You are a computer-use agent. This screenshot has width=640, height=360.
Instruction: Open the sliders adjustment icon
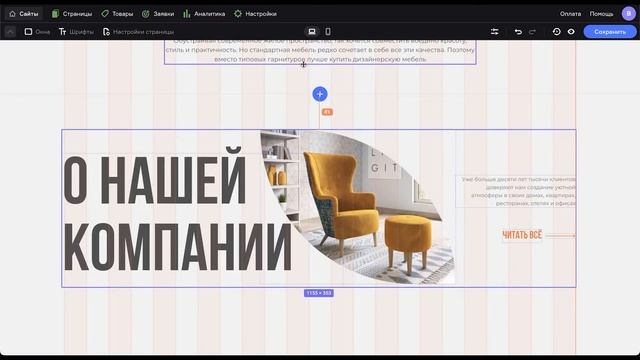click(495, 31)
